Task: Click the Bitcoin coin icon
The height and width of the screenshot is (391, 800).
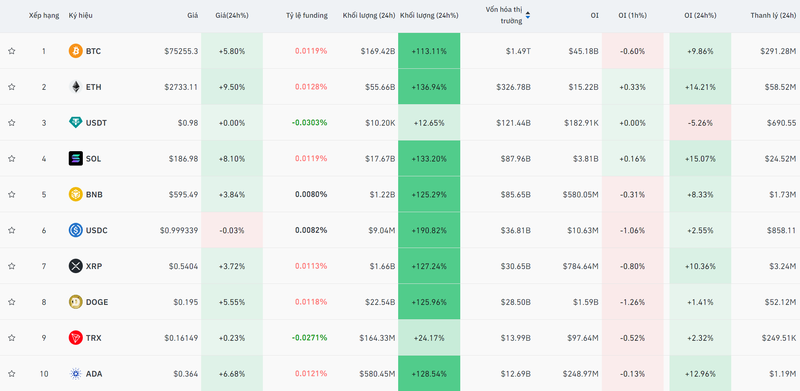Action: pos(76,51)
